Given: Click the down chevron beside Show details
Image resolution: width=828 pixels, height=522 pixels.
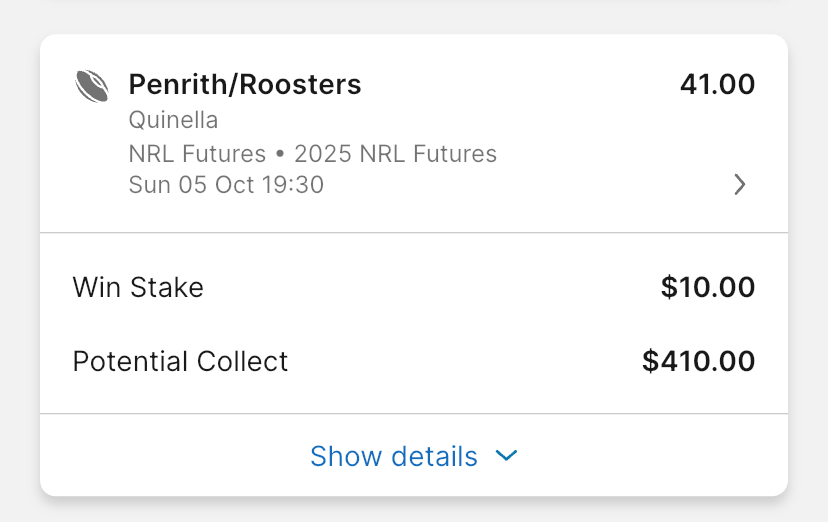Looking at the screenshot, I should pos(507,456).
